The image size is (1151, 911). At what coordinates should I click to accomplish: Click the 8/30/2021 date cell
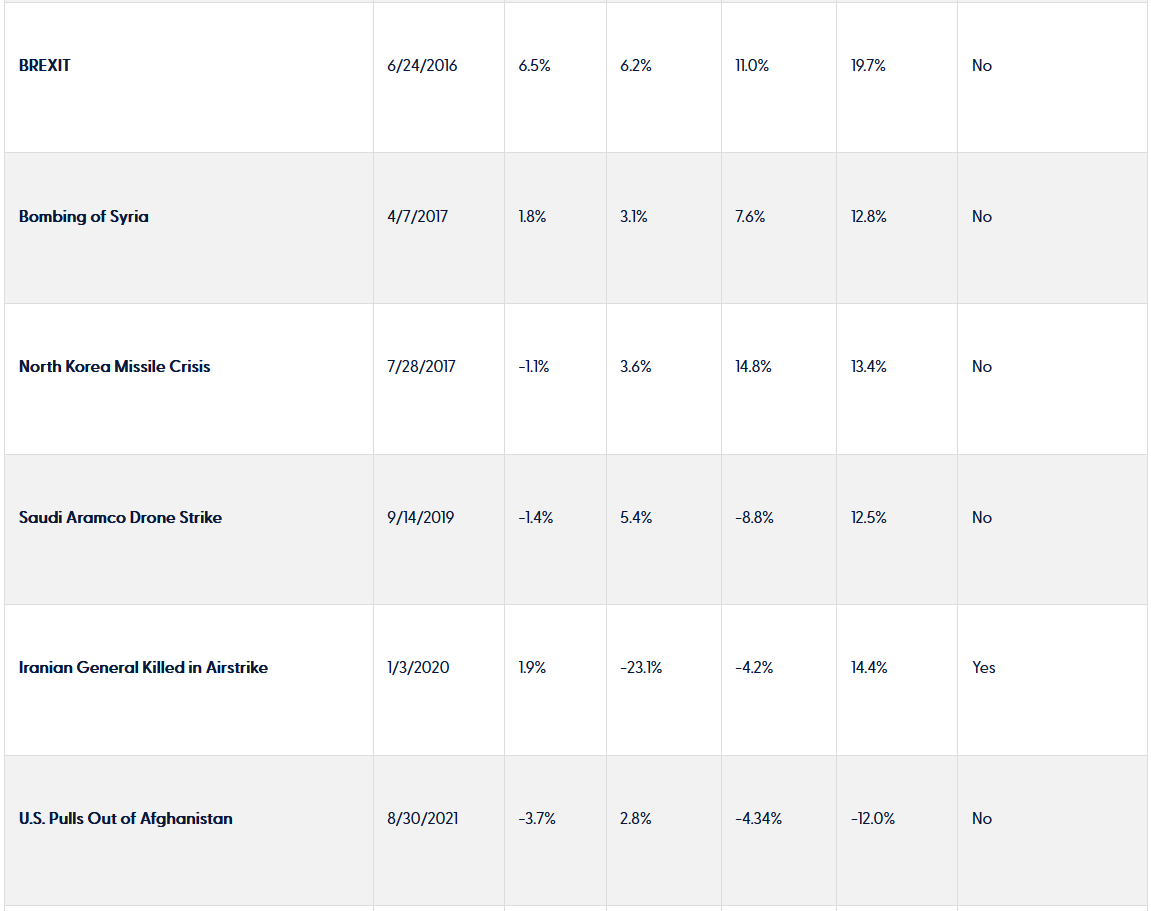click(422, 819)
